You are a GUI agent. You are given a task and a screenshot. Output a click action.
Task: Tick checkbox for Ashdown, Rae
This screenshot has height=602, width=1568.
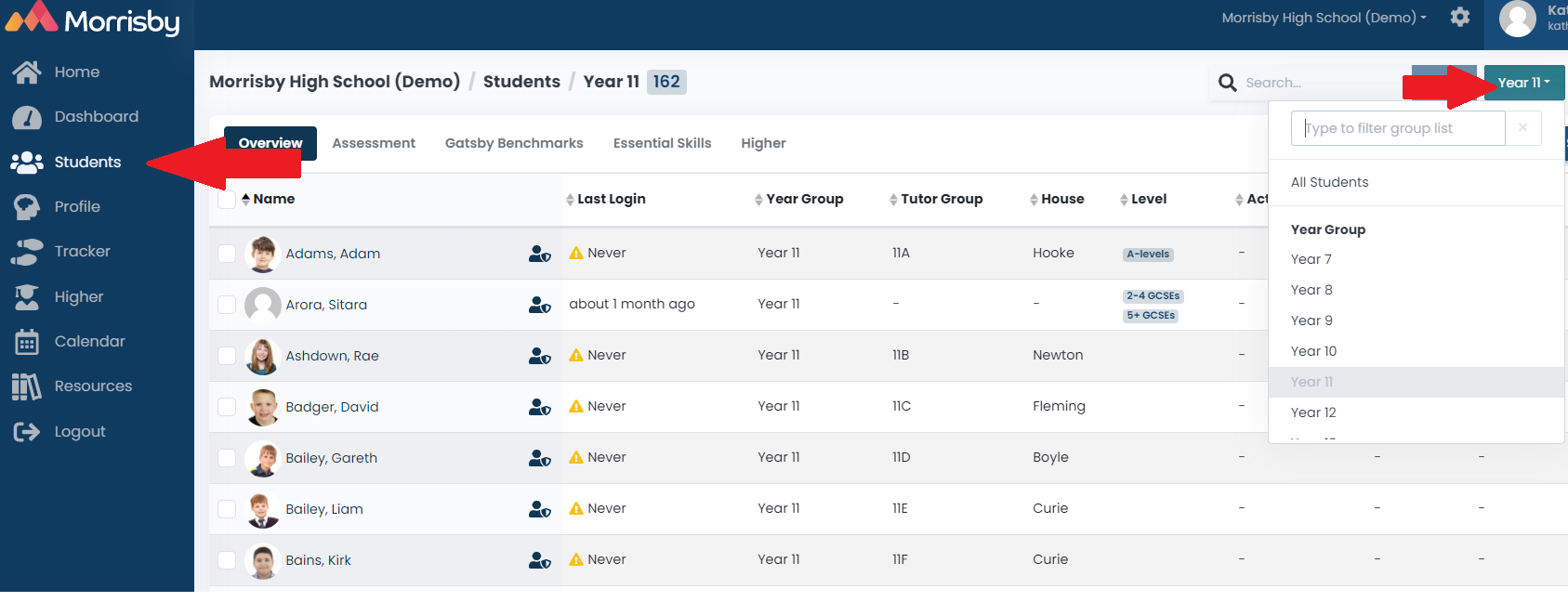pos(227,356)
